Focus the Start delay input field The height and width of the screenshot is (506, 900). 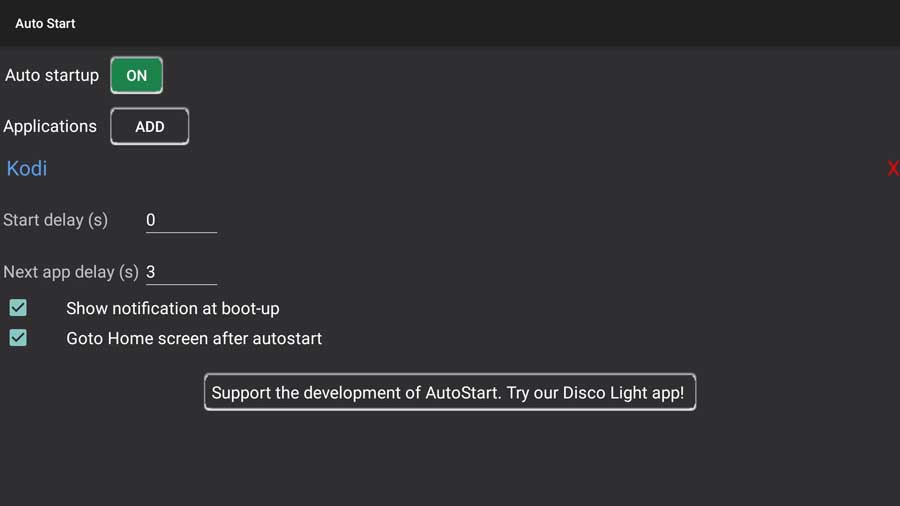[x=181, y=220]
